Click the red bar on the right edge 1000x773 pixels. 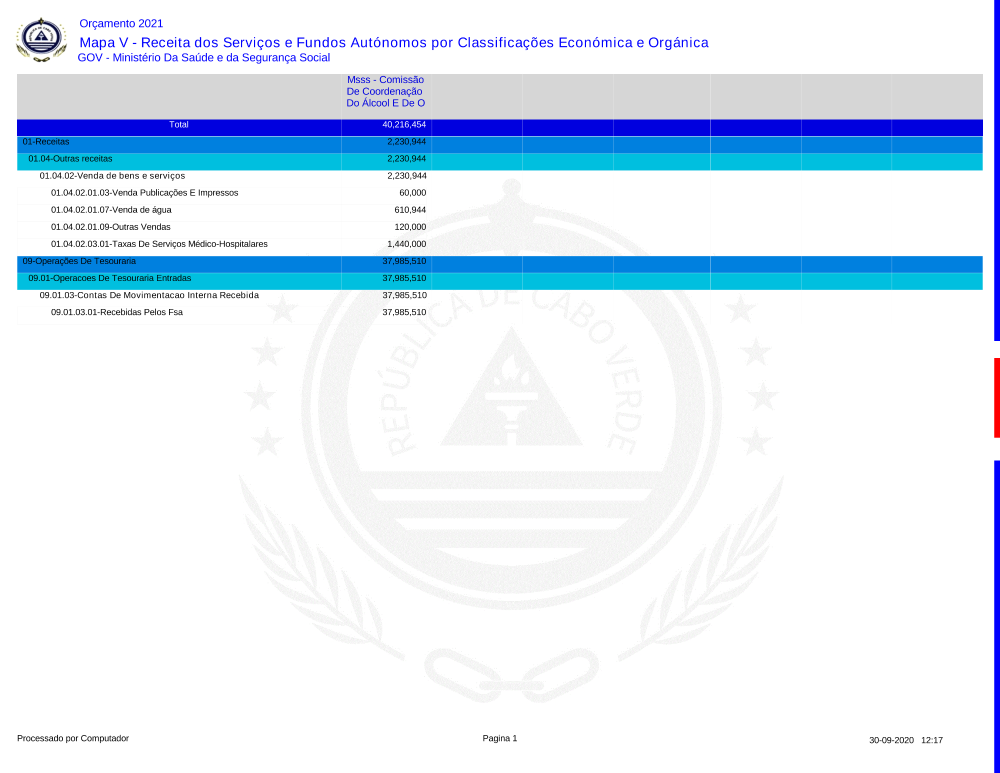996,397
